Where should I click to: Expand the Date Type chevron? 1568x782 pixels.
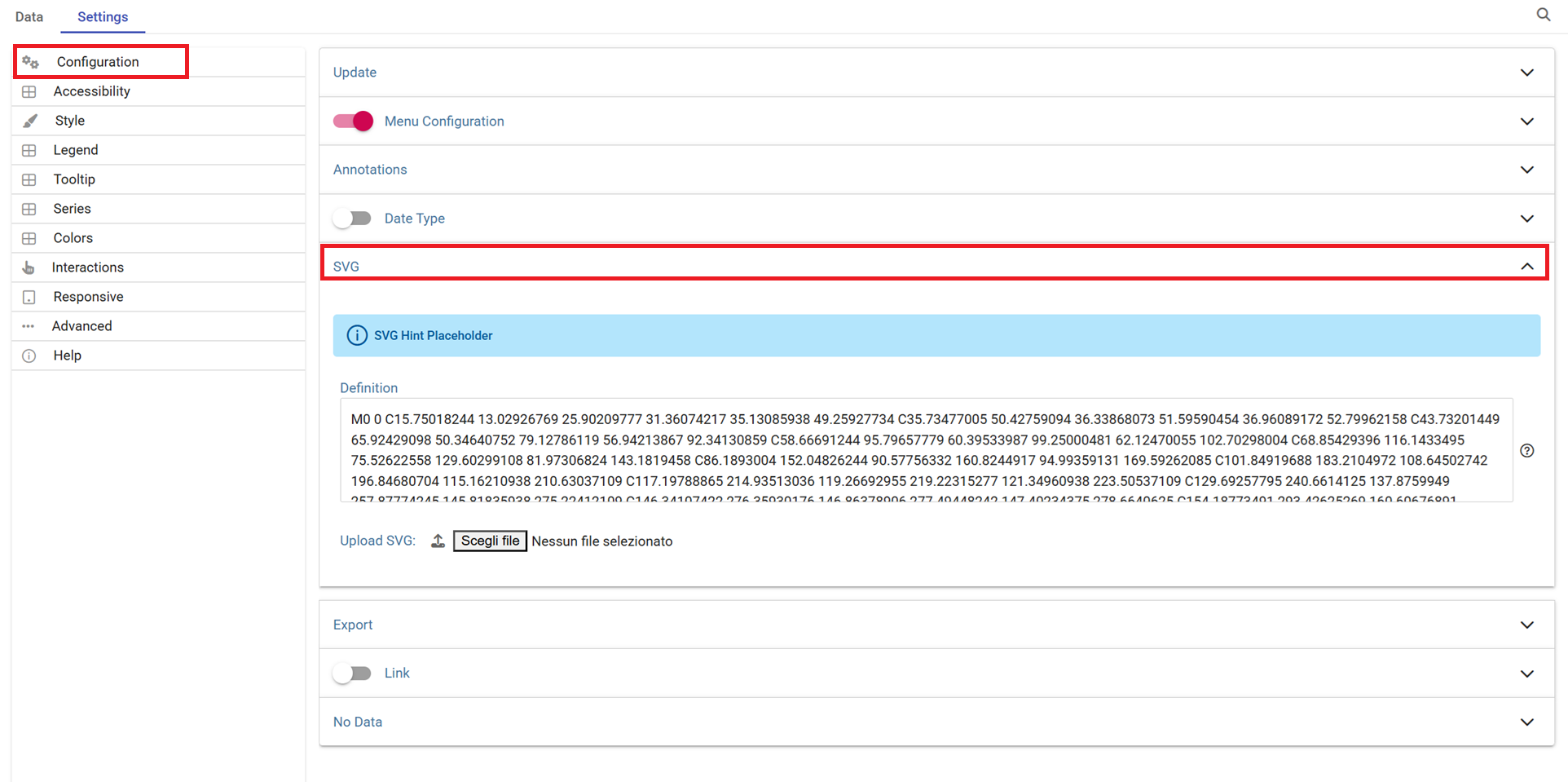point(1527,219)
